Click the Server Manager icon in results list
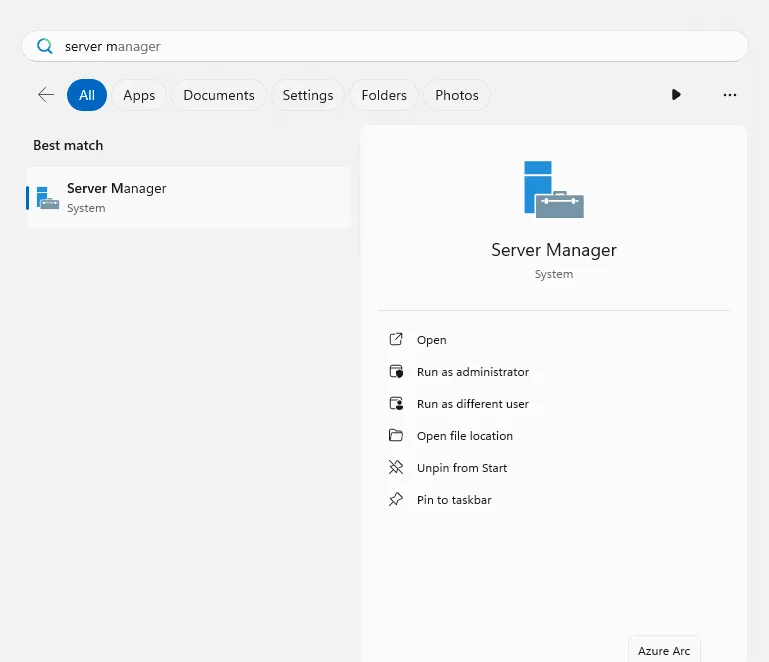Image resolution: width=769 pixels, height=662 pixels. click(48, 198)
